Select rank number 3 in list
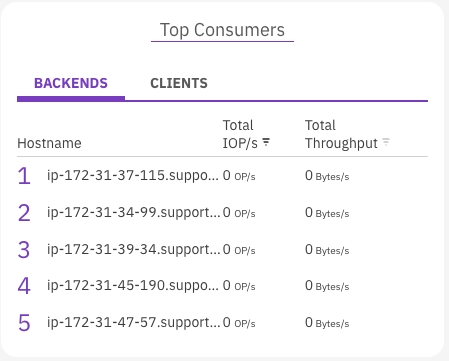The height and width of the screenshot is (361, 449). pos(24,250)
